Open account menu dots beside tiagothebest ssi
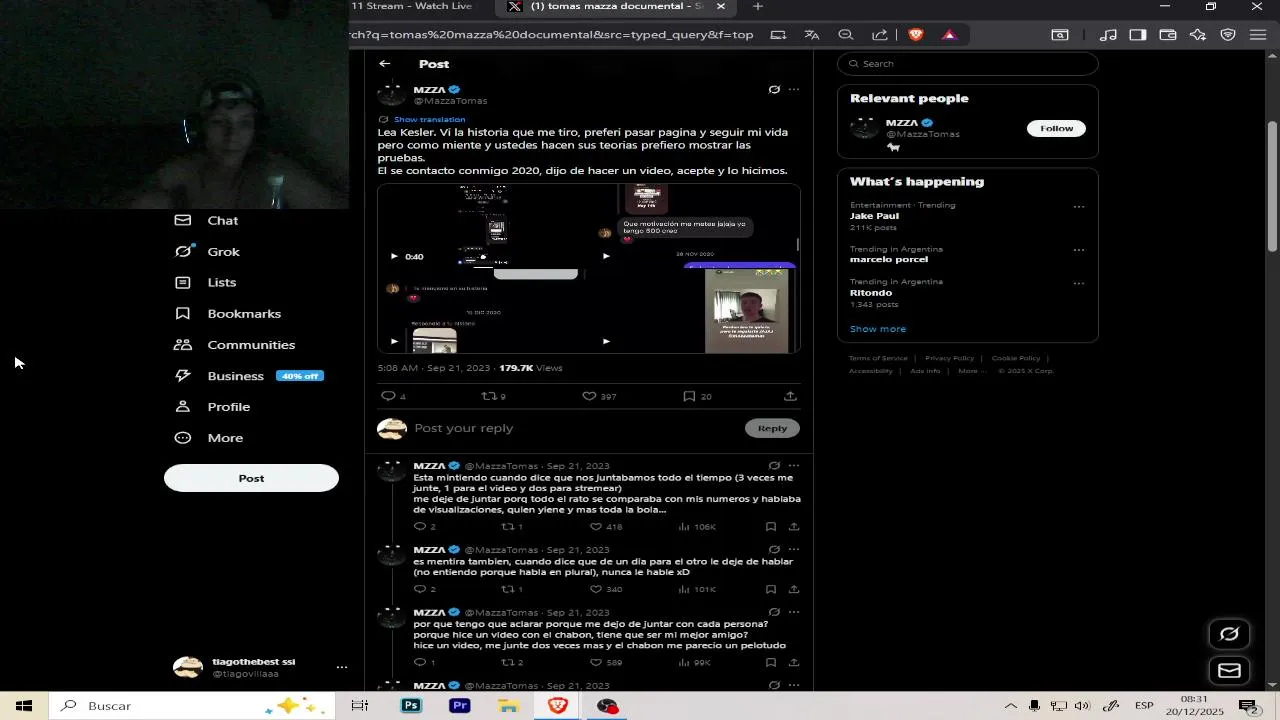 (341, 667)
